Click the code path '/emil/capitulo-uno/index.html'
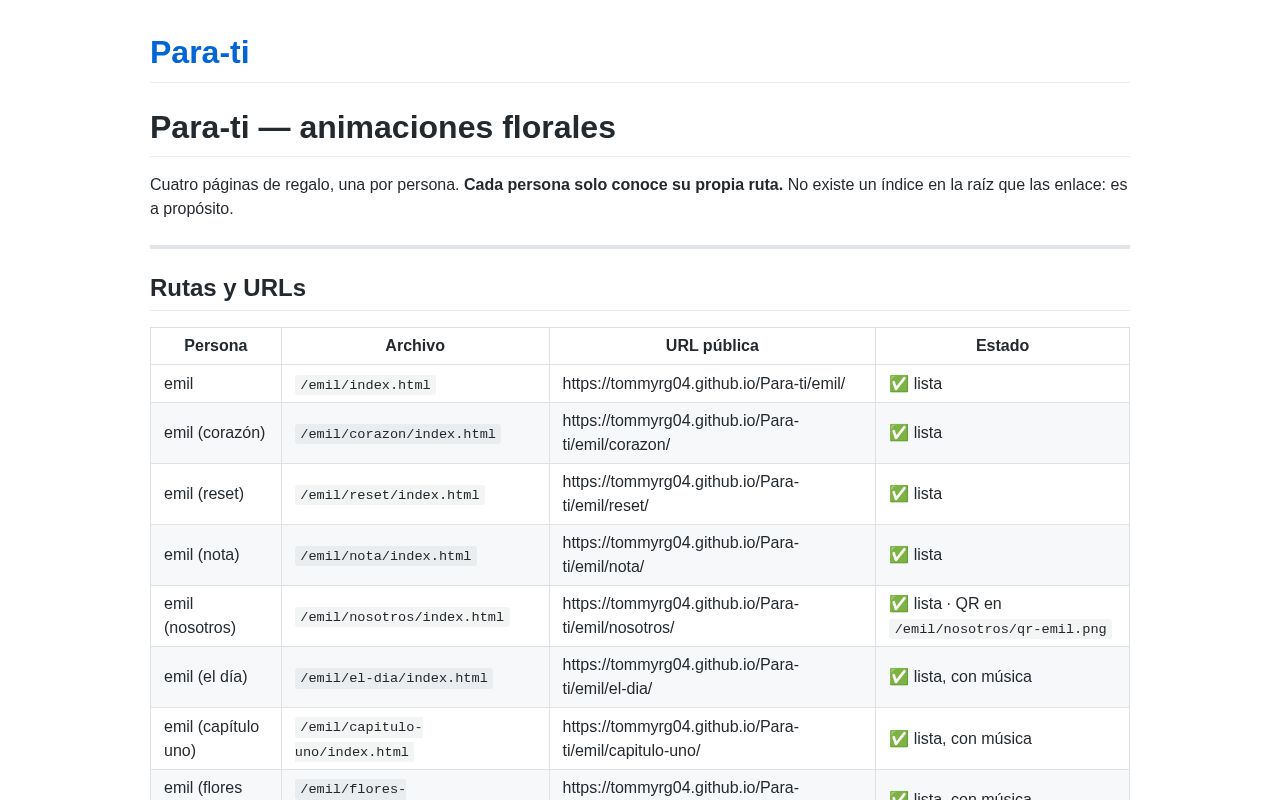The width and height of the screenshot is (1280, 800). click(x=359, y=739)
